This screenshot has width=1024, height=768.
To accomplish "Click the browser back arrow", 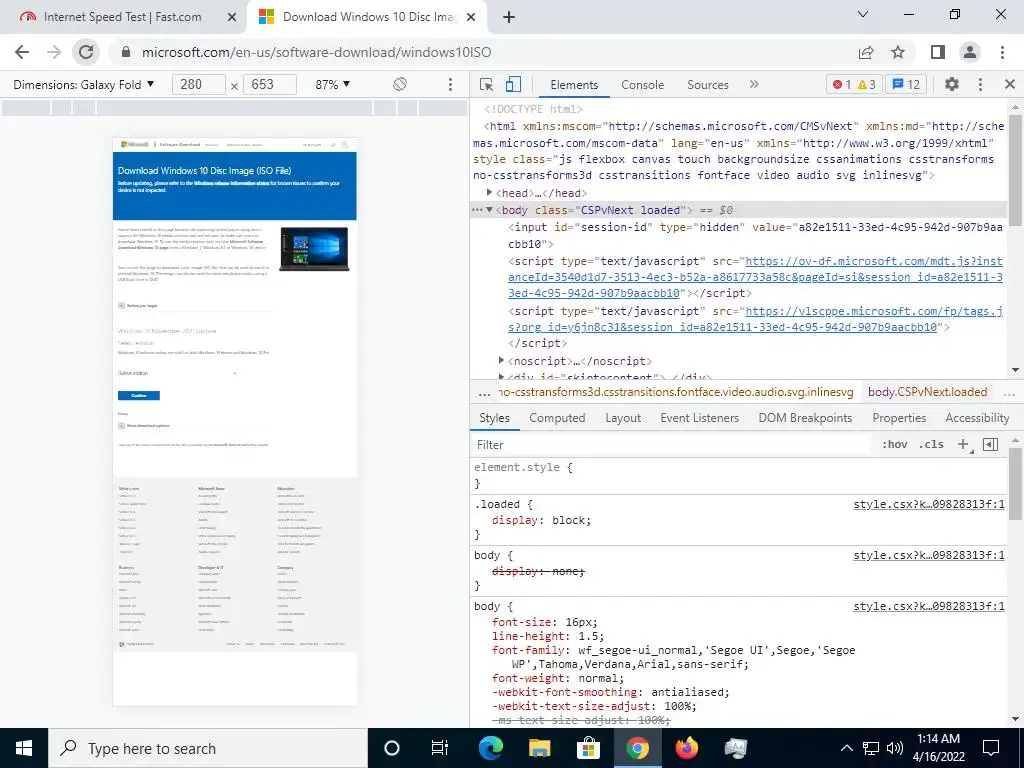I will (22, 52).
